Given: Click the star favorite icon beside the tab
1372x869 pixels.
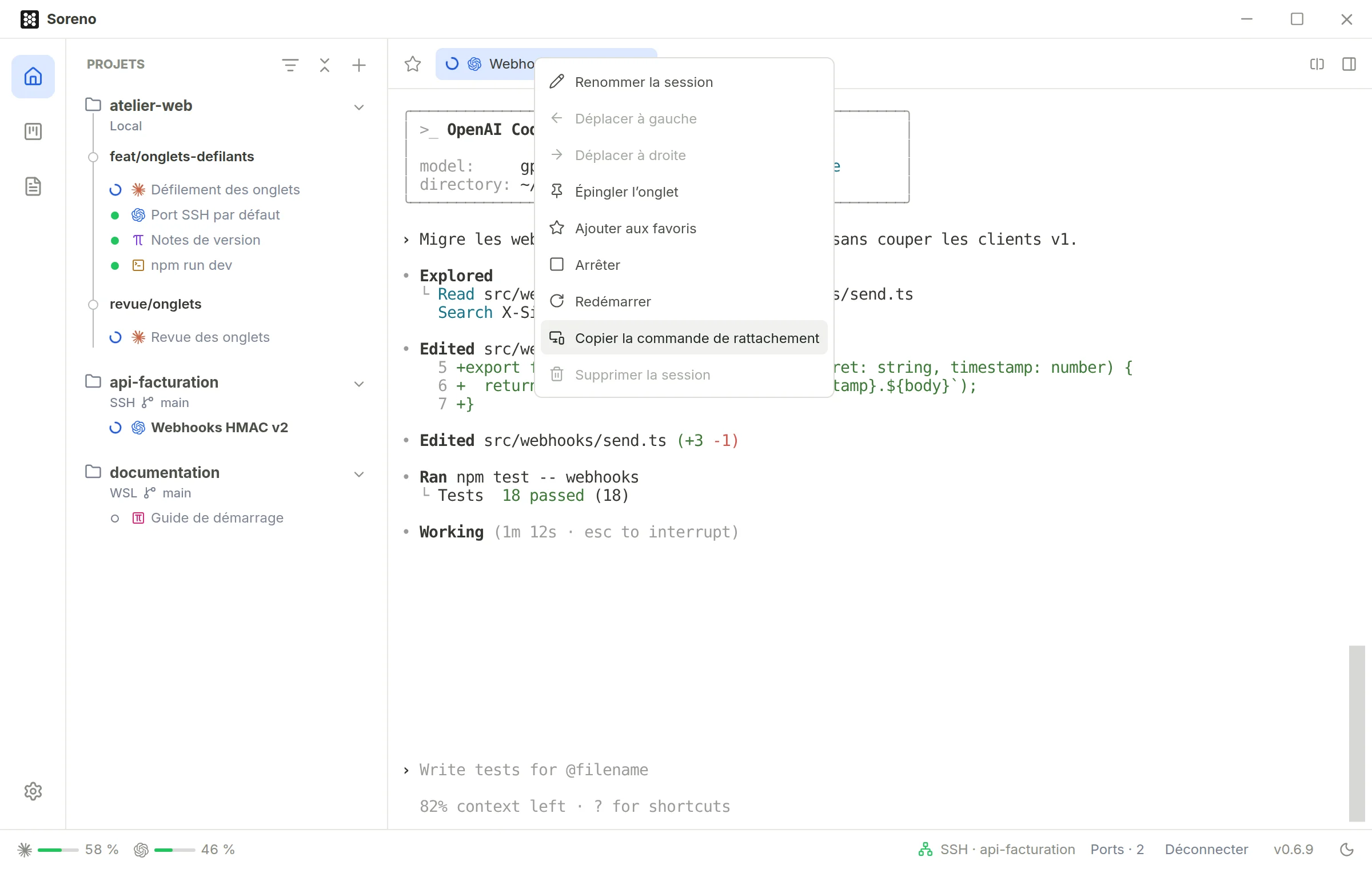Looking at the screenshot, I should (413, 64).
